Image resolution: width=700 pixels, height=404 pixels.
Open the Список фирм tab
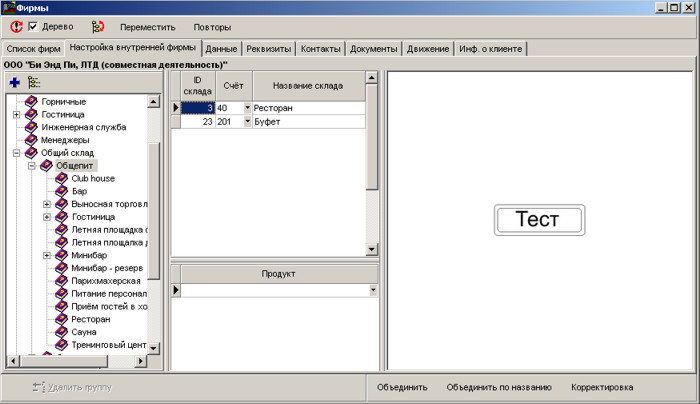click(x=34, y=48)
